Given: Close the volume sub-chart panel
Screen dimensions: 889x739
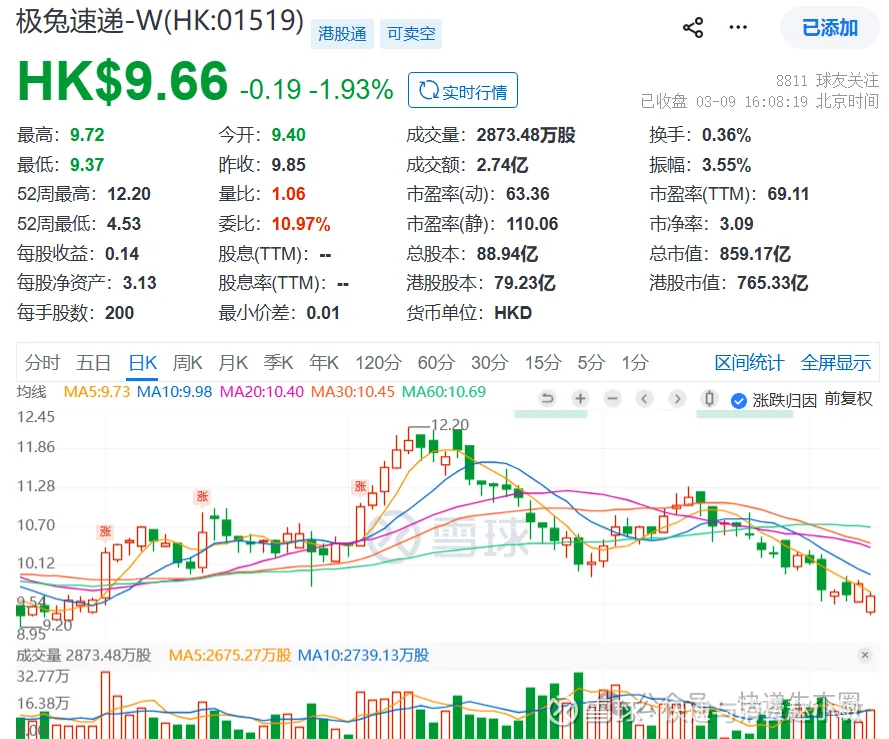Looking at the screenshot, I should point(865,655).
